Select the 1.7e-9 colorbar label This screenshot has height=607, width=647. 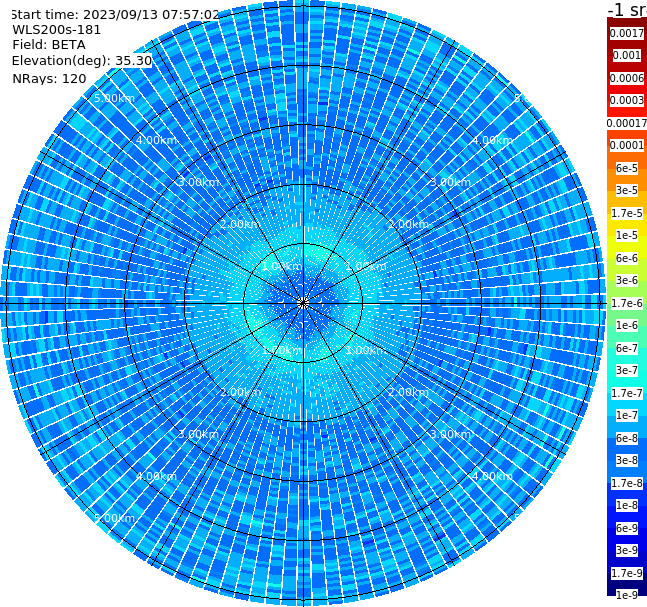click(x=627, y=573)
